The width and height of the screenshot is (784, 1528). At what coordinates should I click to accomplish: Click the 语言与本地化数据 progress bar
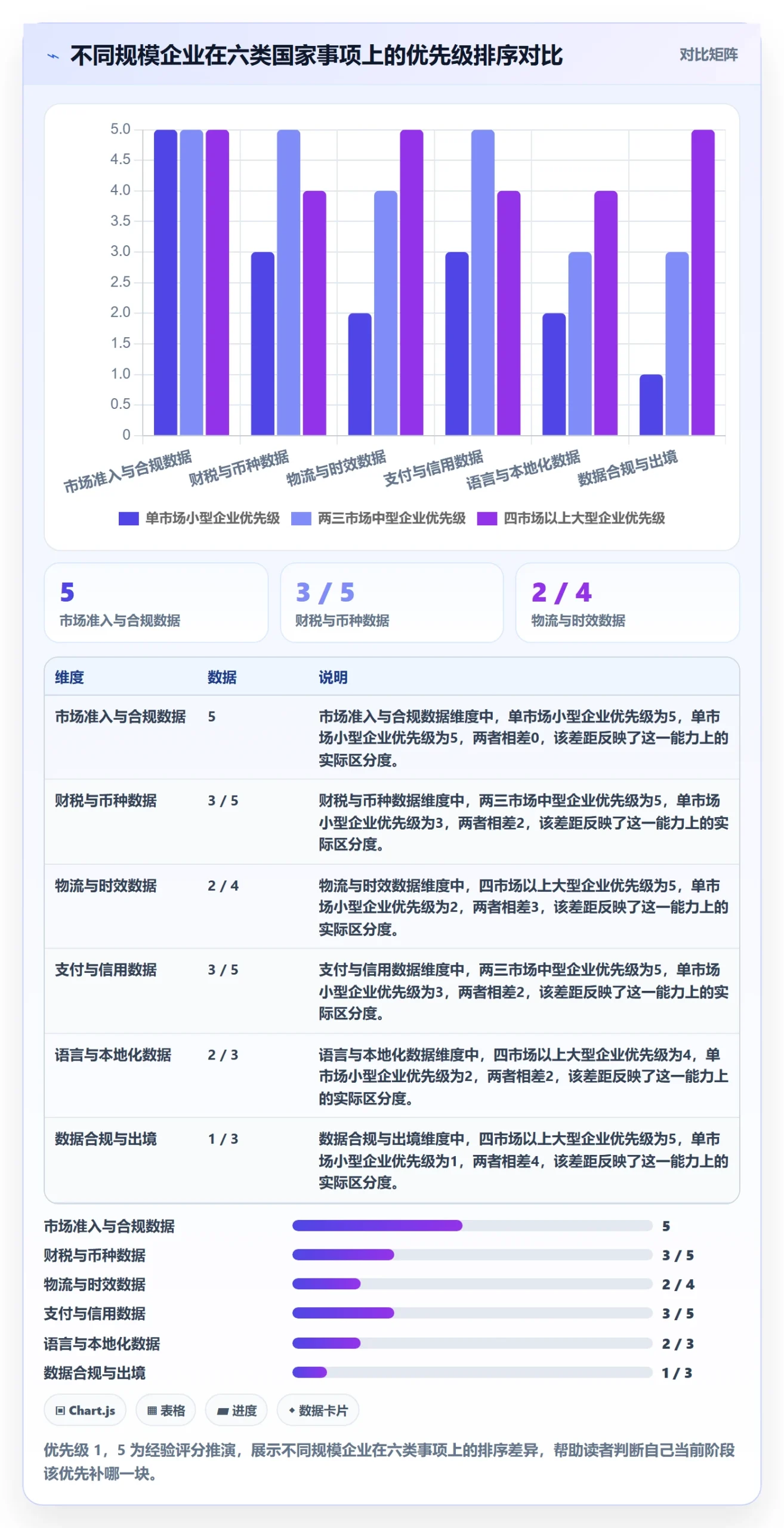tap(472, 1343)
